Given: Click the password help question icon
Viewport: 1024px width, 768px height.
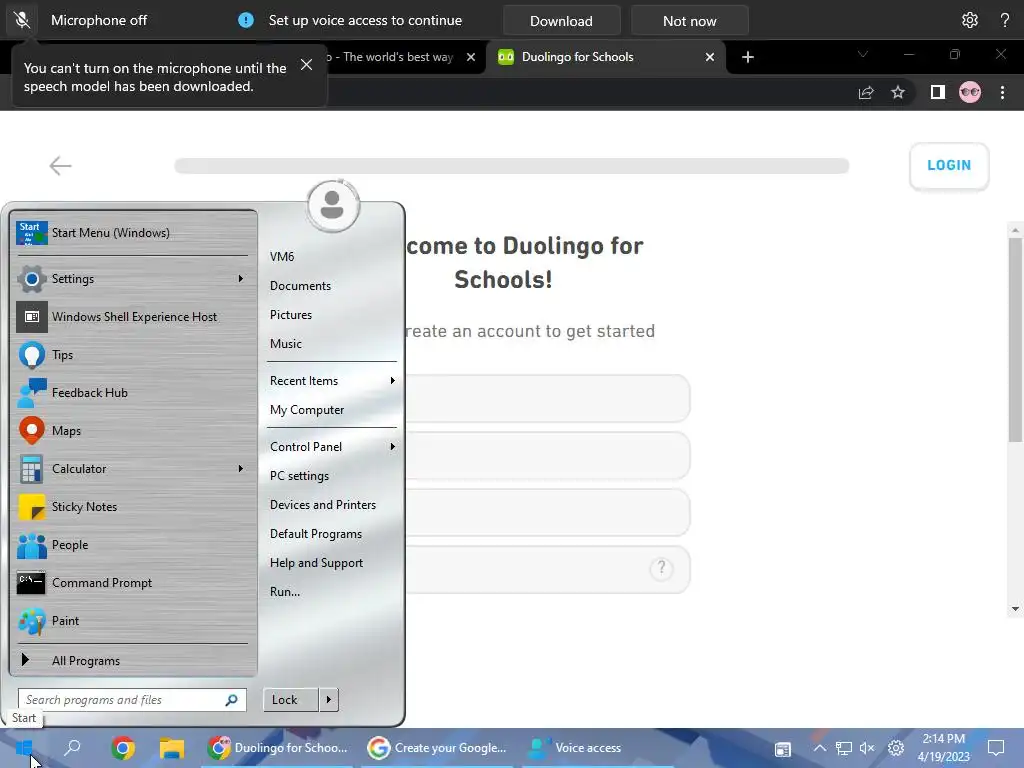Looking at the screenshot, I should pos(661,568).
